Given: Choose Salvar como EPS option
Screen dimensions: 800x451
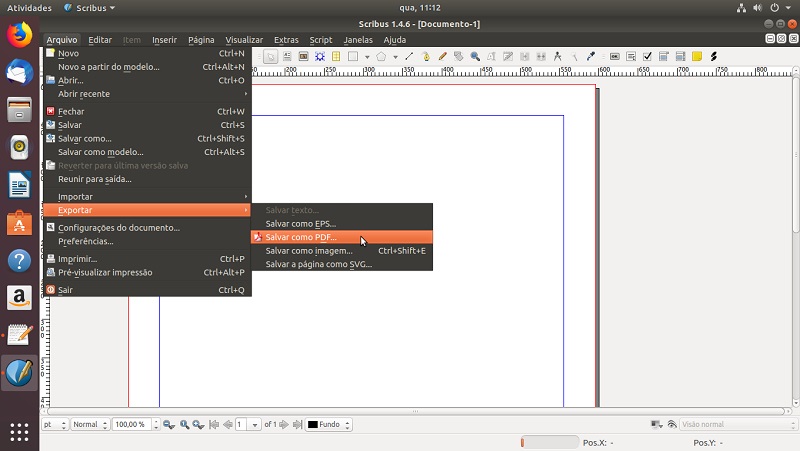Looking at the screenshot, I should (x=342, y=223).
